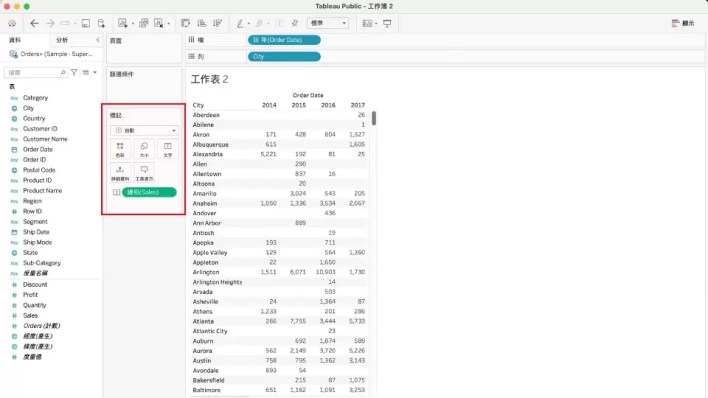Switch to the Analysis tab

click(x=62, y=40)
